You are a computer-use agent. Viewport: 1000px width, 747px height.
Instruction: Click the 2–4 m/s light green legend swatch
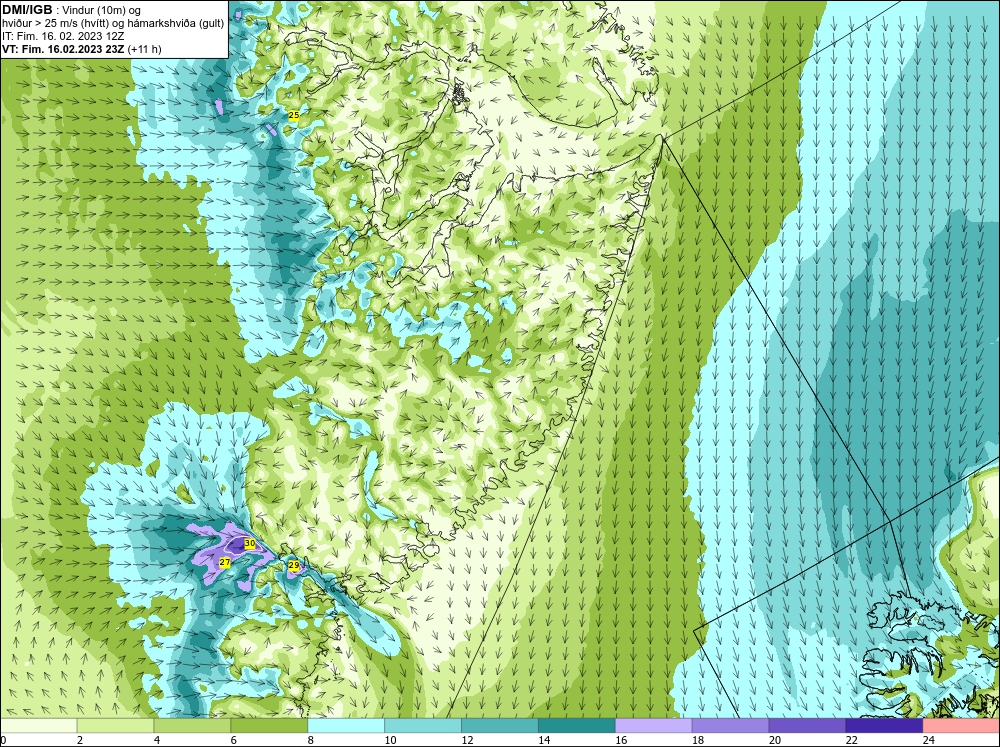(115, 726)
